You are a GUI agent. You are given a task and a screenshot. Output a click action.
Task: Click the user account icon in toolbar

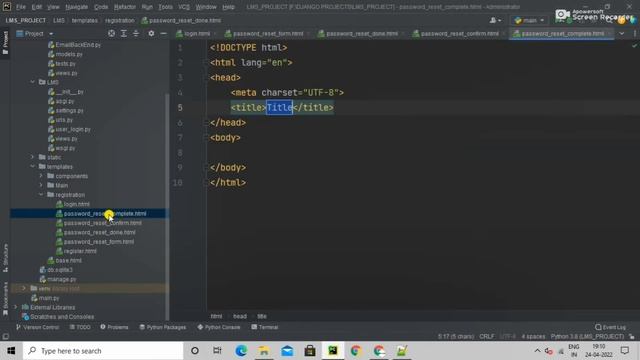pos(496,20)
